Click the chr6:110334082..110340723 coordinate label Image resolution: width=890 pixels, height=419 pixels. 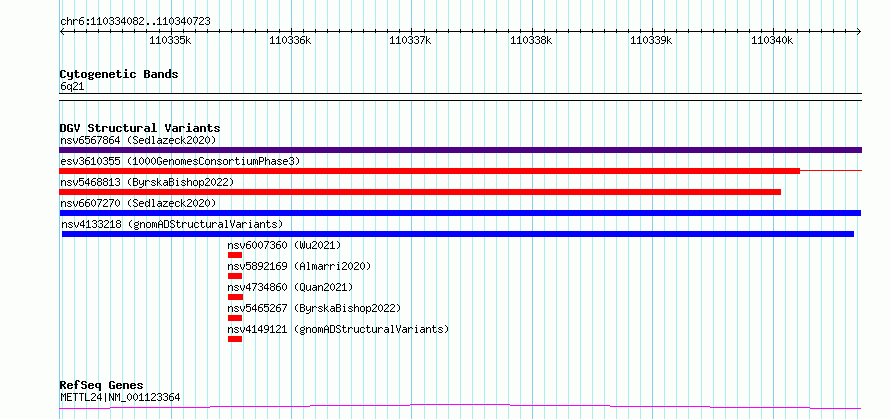(x=135, y=22)
